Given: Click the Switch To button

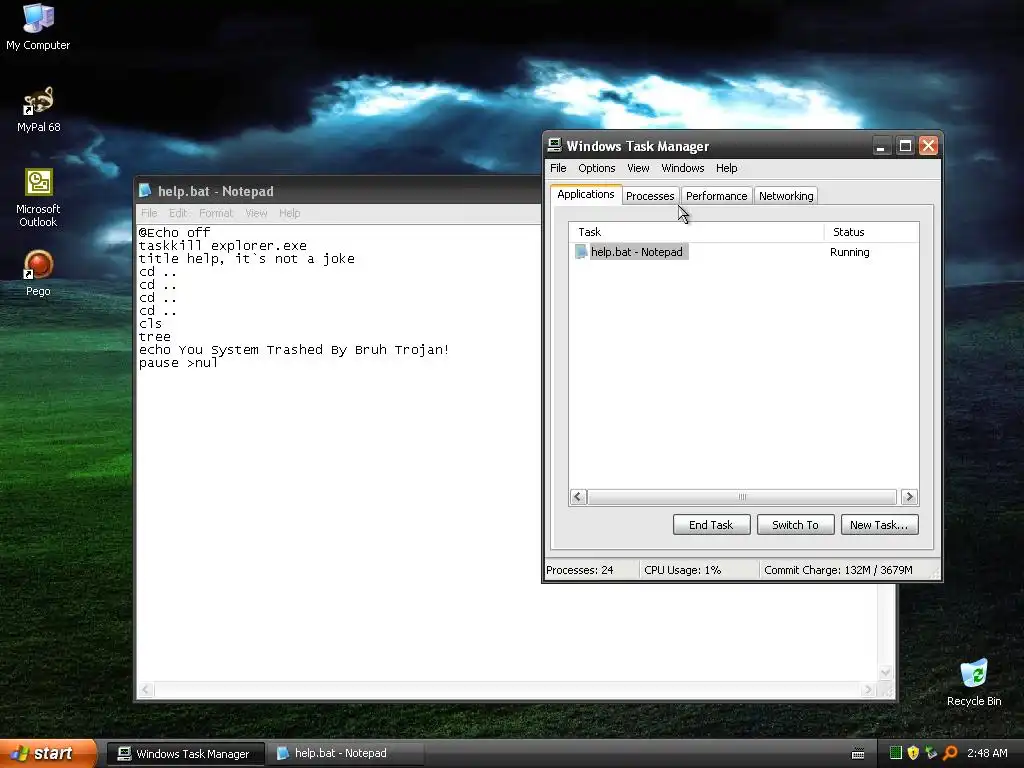Looking at the screenshot, I should (795, 524).
